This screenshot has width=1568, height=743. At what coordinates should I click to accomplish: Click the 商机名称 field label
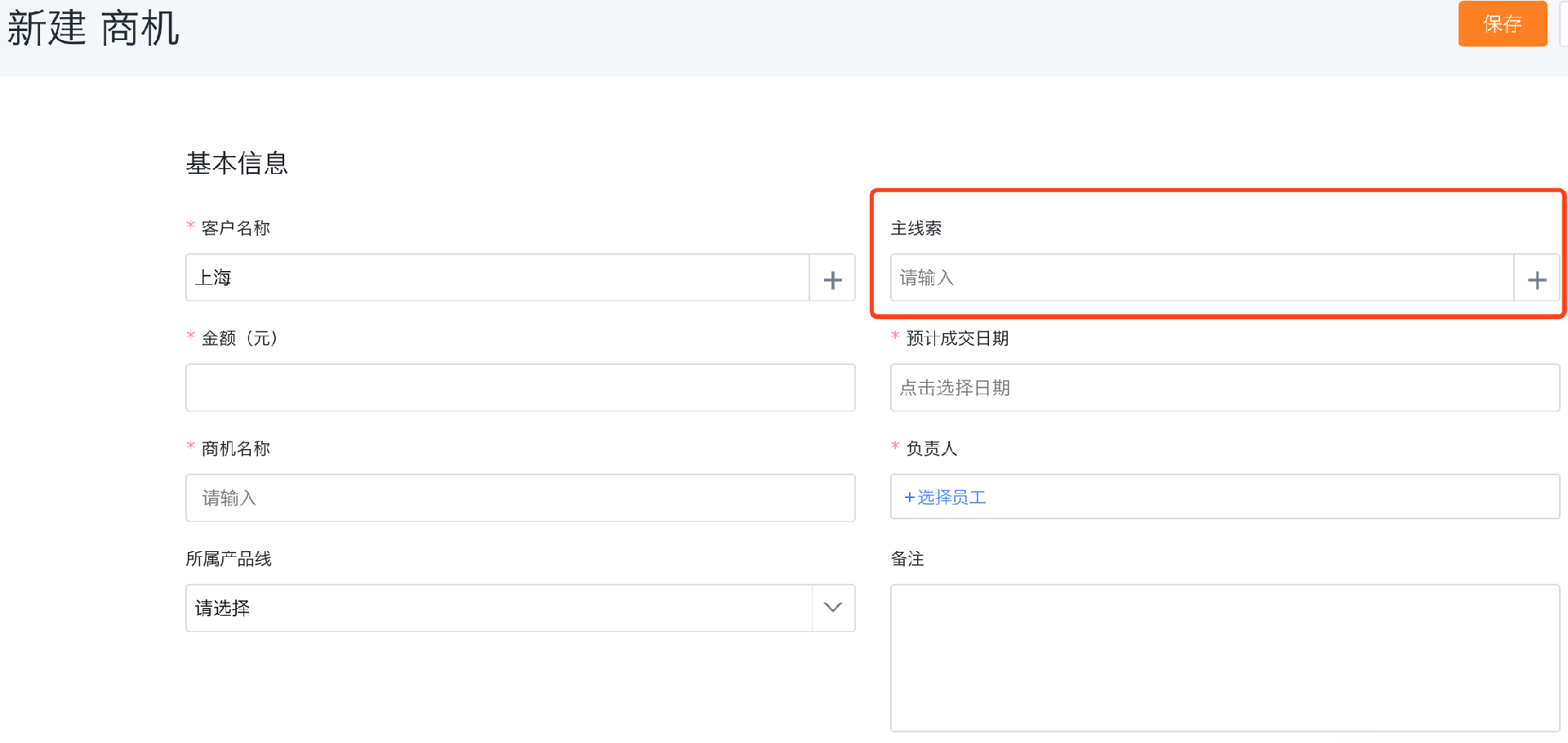point(236,448)
